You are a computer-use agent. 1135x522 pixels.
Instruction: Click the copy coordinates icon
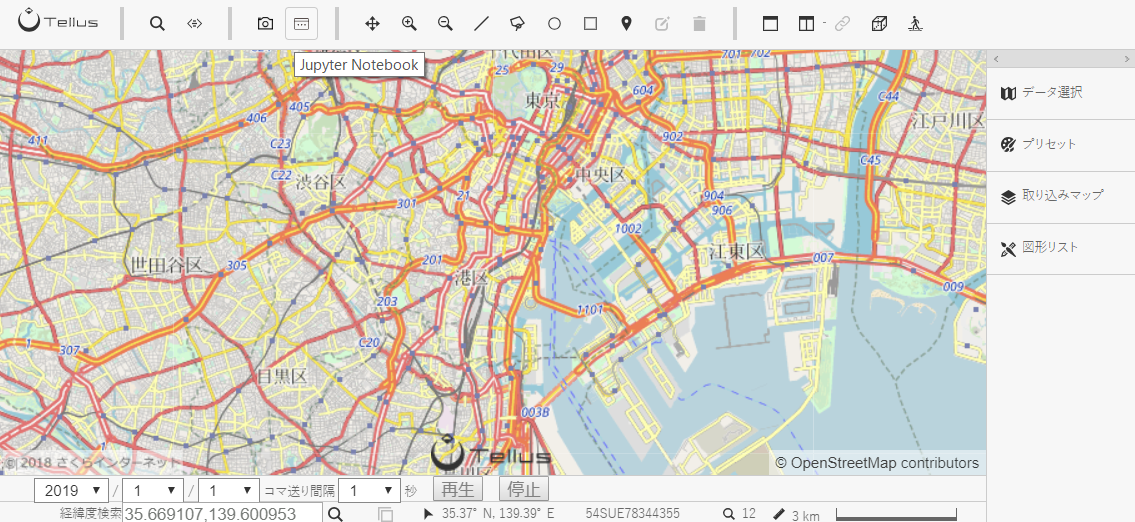click(386, 515)
